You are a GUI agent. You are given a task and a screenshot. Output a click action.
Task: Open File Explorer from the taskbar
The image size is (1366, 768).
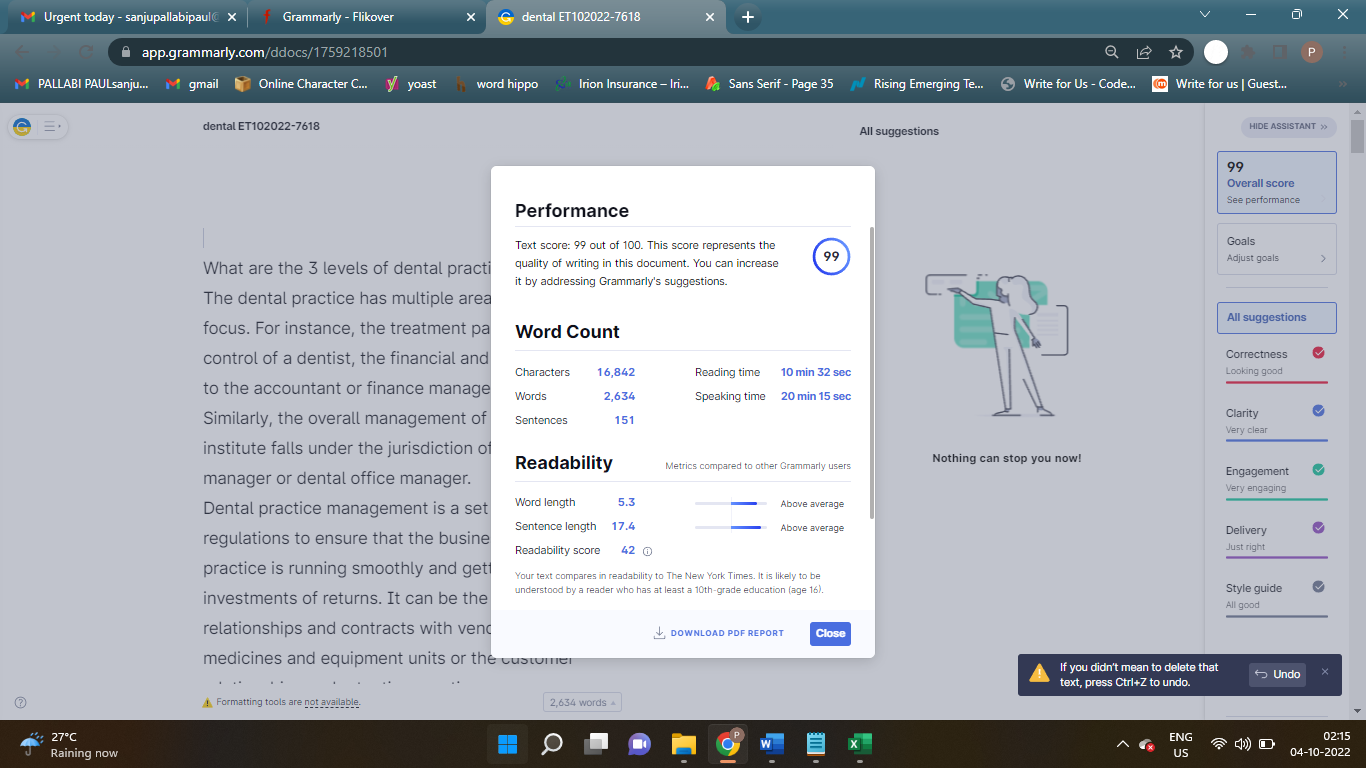tap(684, 744)
